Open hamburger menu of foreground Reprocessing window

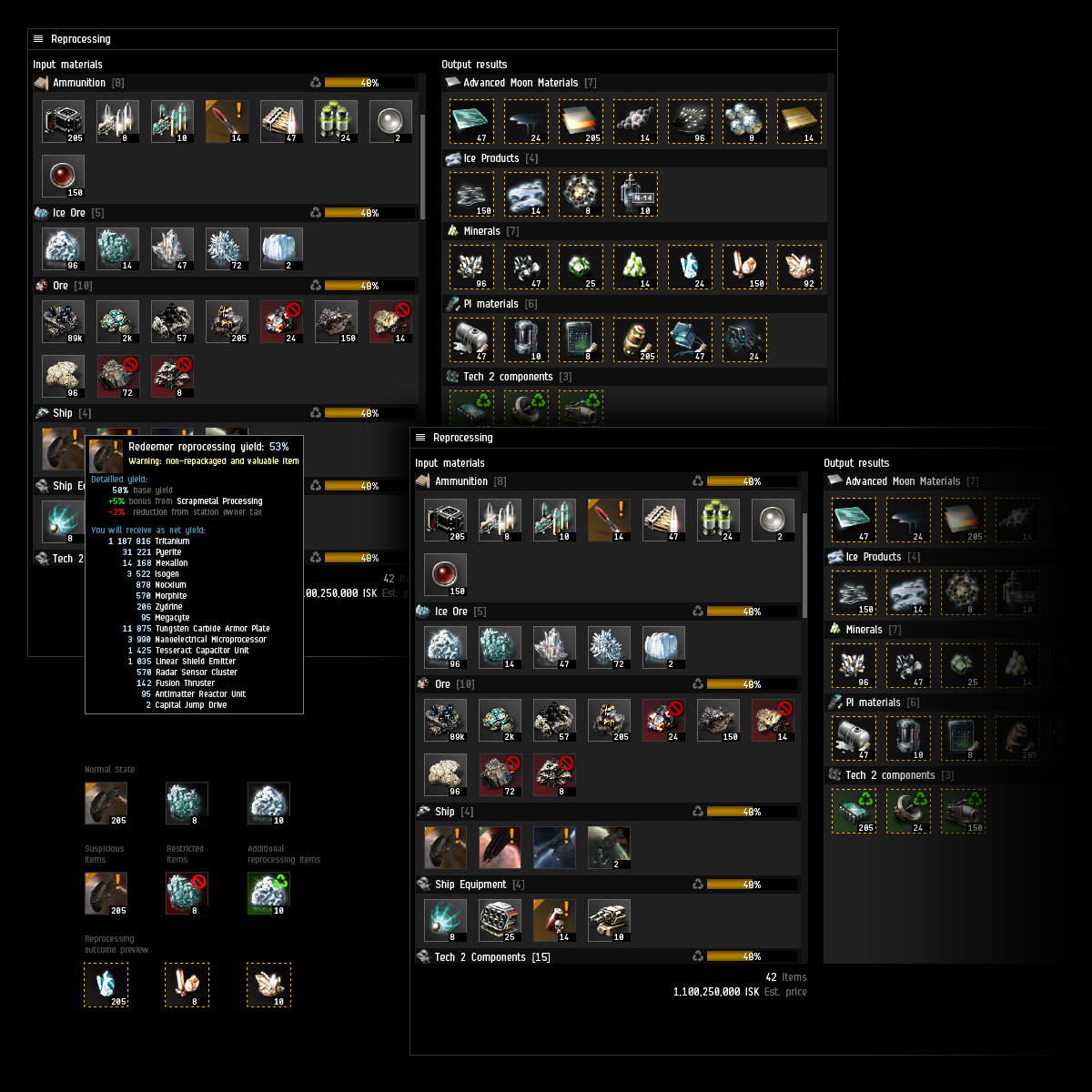(420, 438)
